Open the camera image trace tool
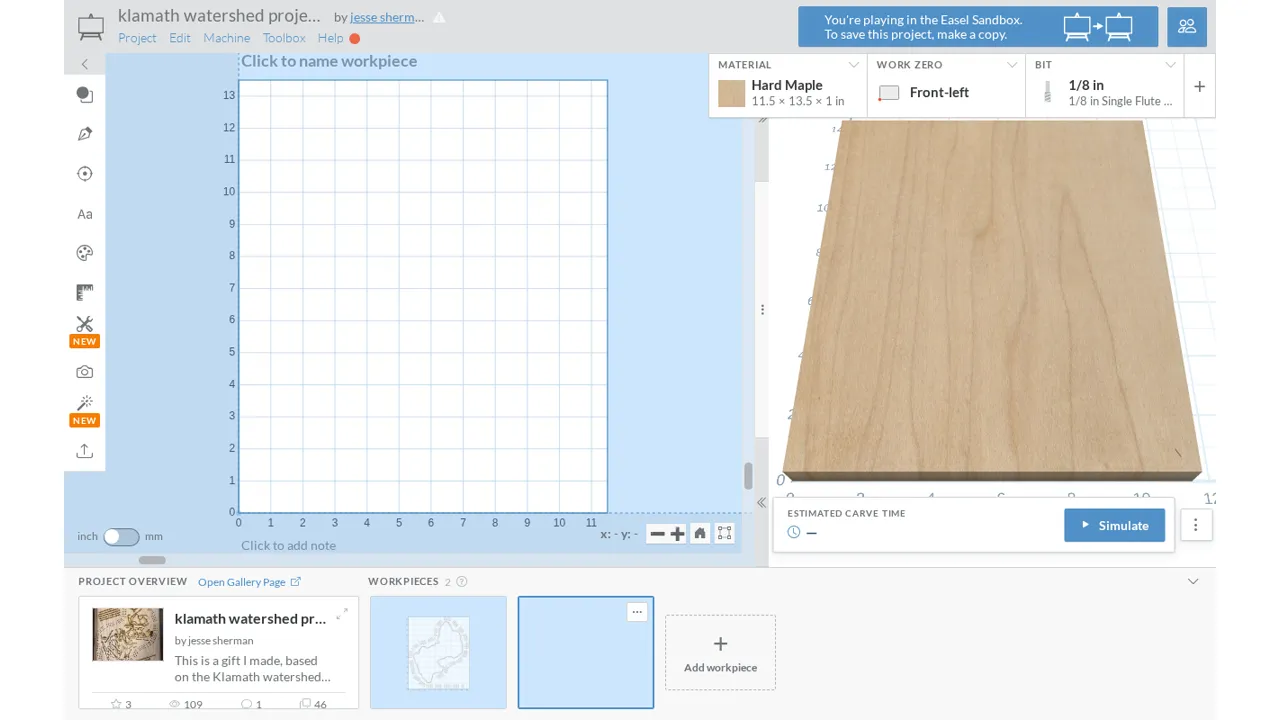This screenshot has width=1280, height=720. [85, 372]
